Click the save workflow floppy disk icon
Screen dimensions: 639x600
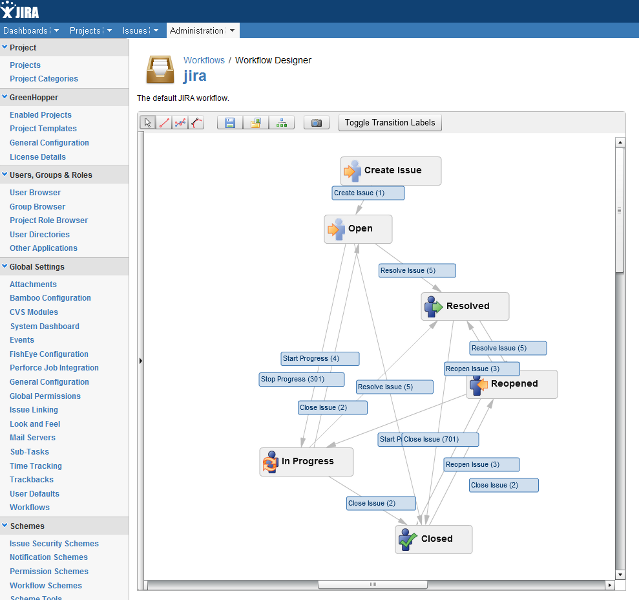[x=230, y=123]
